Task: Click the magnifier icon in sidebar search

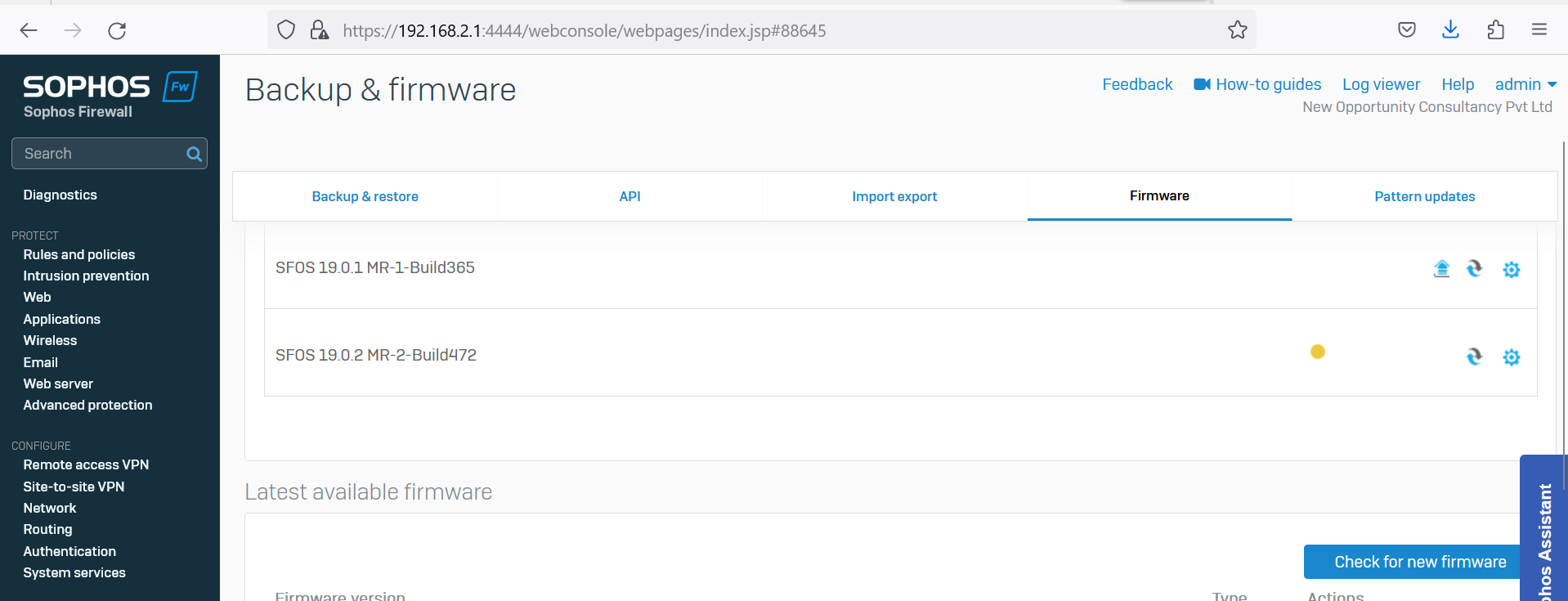Action: pyautogui.click(x=194, y=154)
